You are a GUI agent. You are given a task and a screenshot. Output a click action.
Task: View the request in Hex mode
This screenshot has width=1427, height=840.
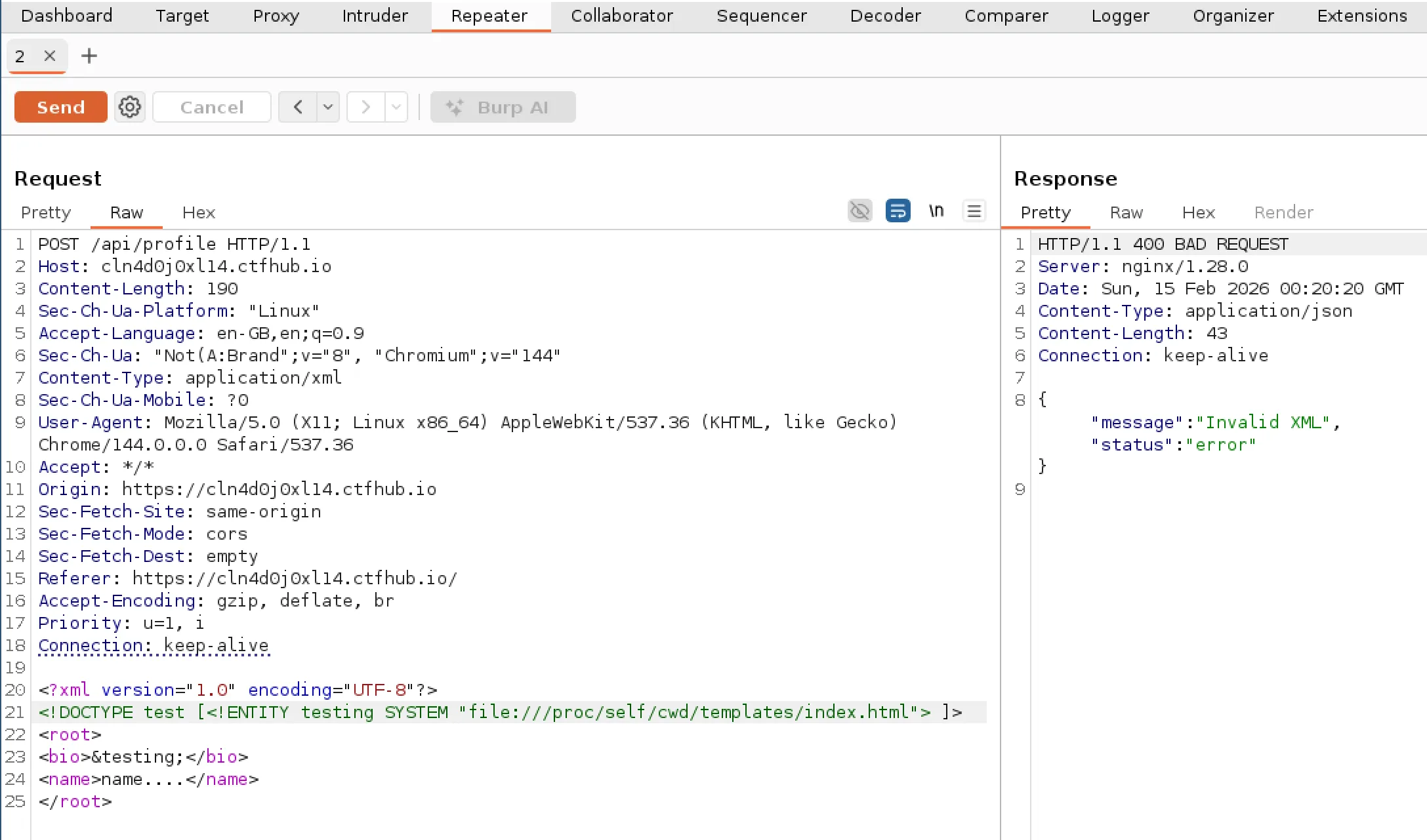[x=197, y=212]
